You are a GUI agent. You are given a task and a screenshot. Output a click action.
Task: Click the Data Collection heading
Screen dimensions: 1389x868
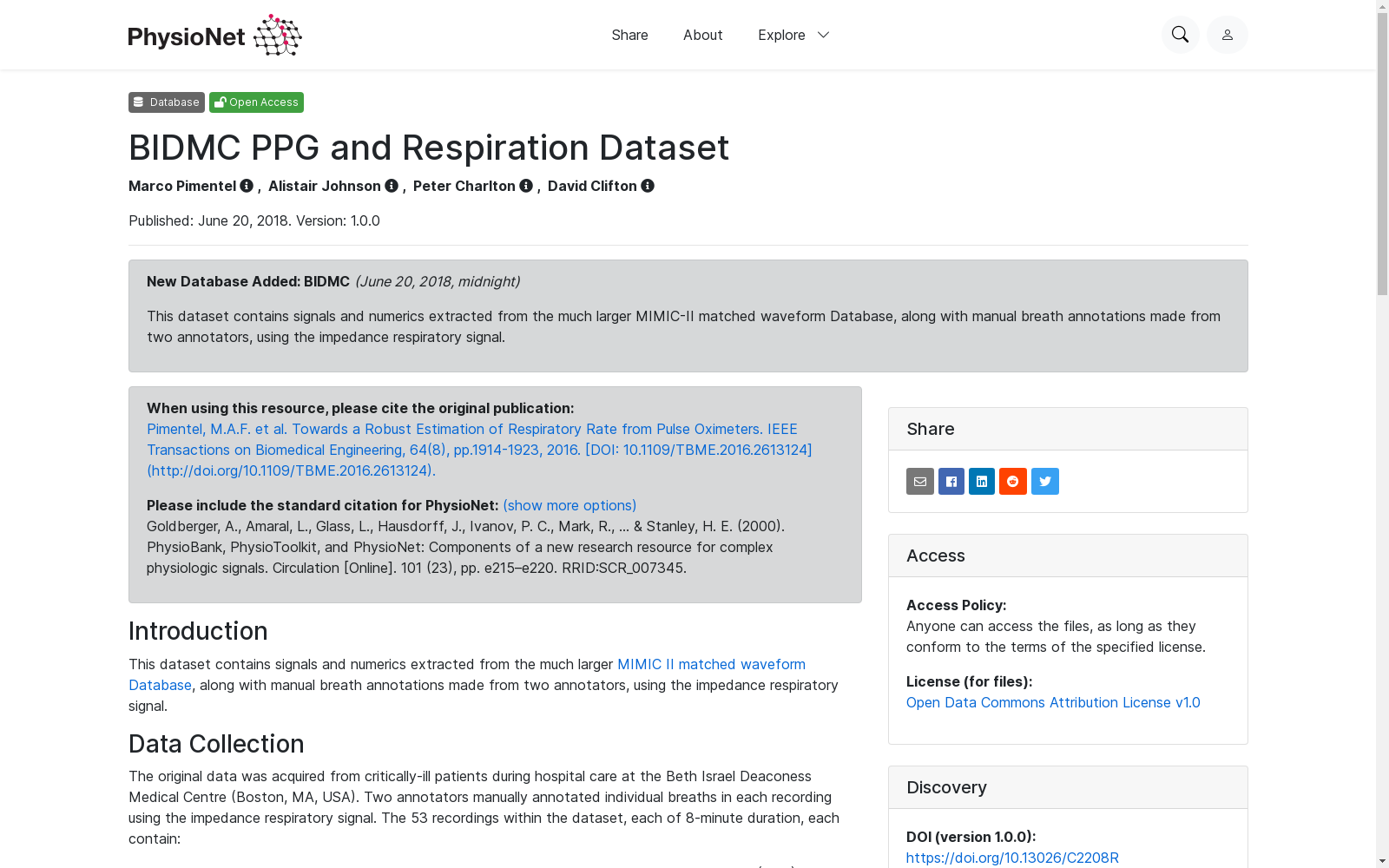point(216,744)
